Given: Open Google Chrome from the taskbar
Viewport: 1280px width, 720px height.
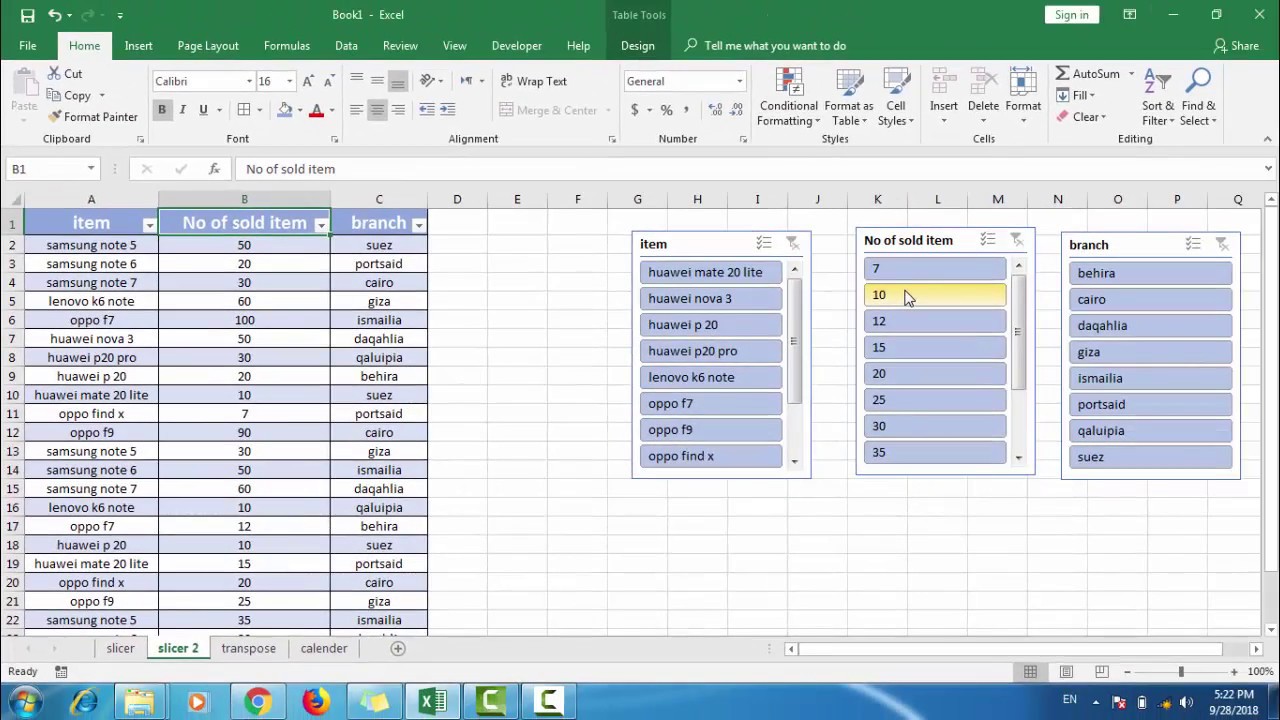Looking at the screenshot, I should click(x=257, y=702).
